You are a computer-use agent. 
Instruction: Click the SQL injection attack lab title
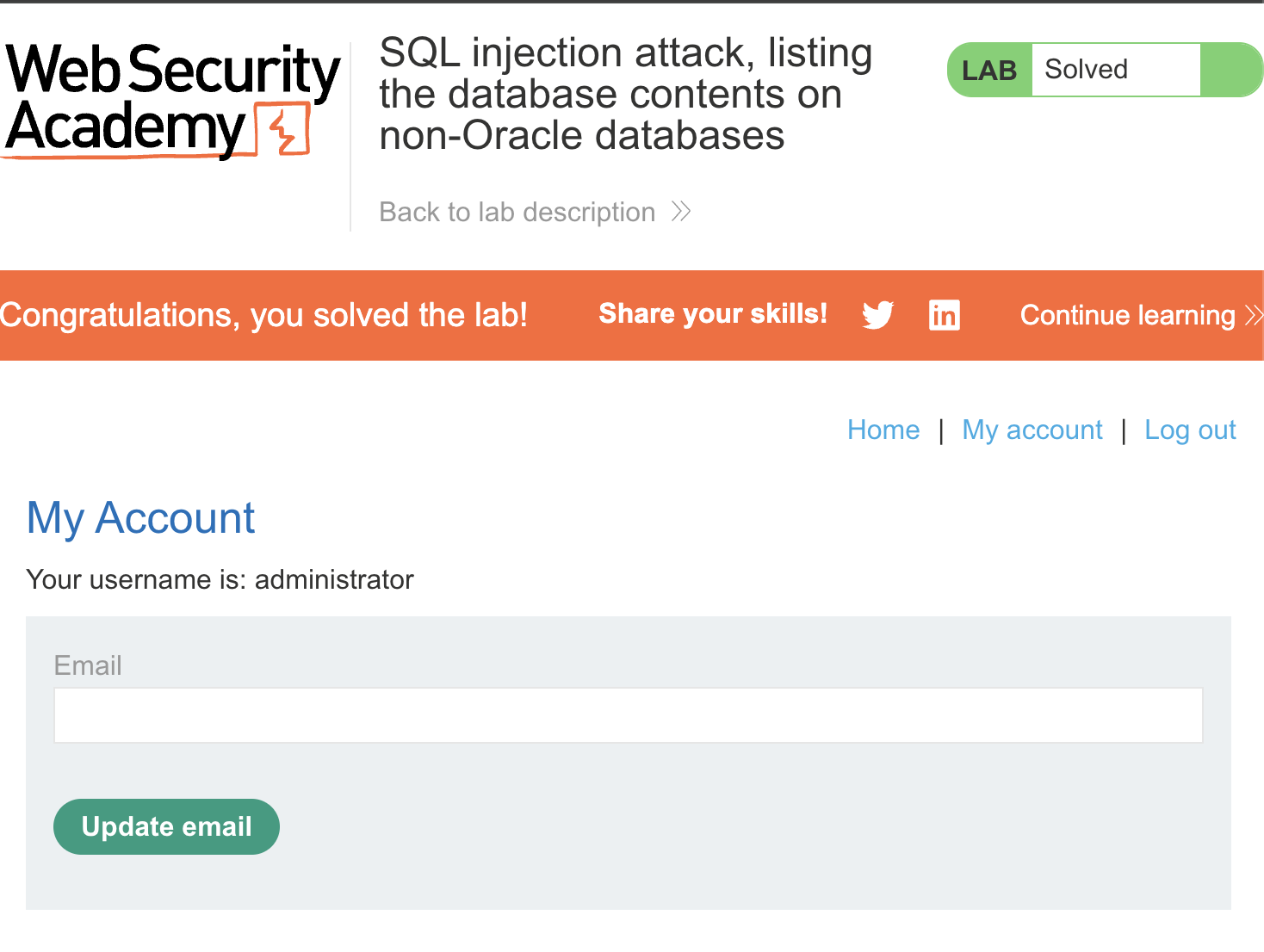coord(626,94)
